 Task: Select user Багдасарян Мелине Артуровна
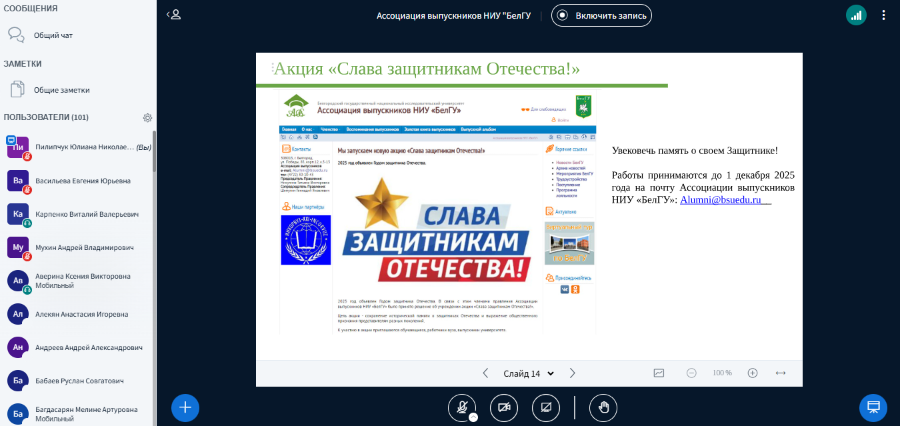pyautogui.click(x=79, y=413)
